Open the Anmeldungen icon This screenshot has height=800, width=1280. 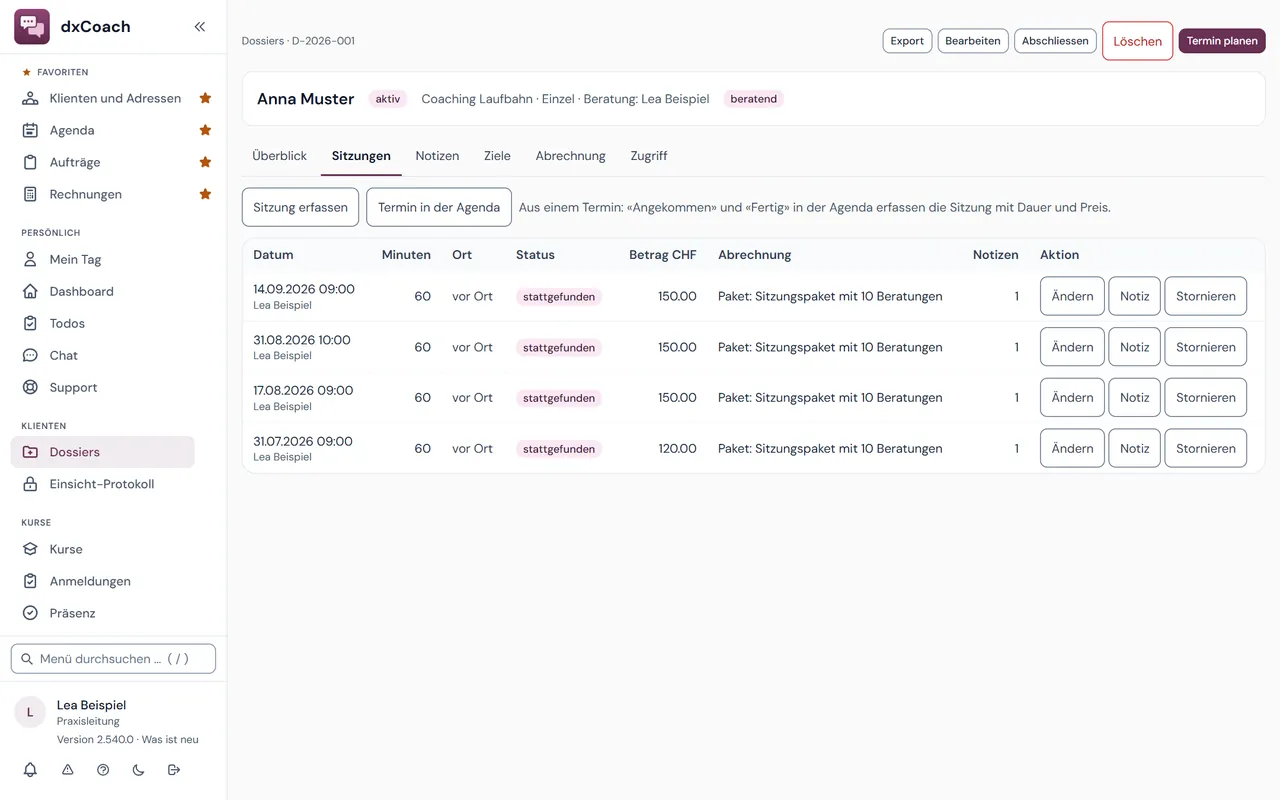coord(30,581)
